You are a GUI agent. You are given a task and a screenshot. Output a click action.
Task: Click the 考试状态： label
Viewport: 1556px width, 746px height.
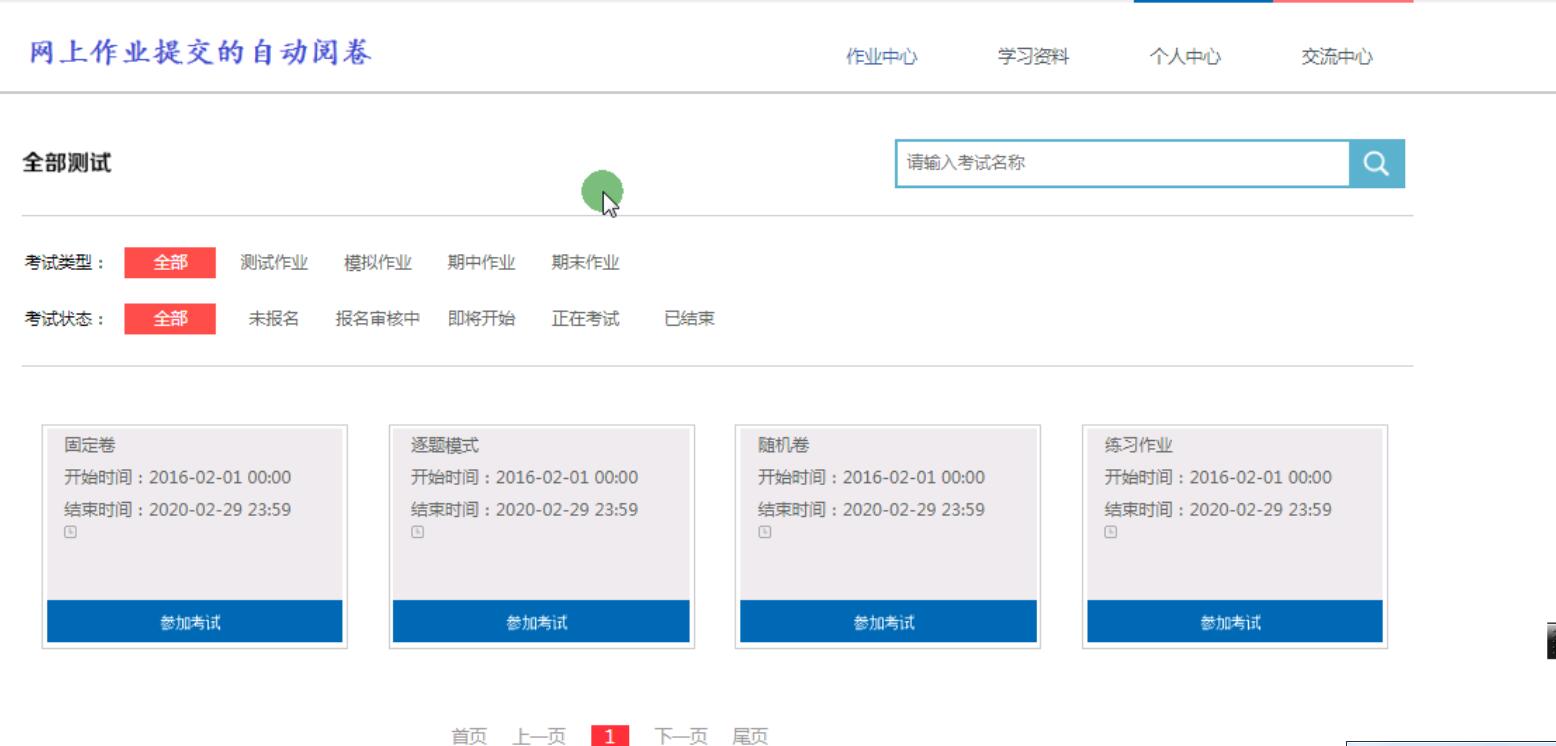tap(66, 319)
